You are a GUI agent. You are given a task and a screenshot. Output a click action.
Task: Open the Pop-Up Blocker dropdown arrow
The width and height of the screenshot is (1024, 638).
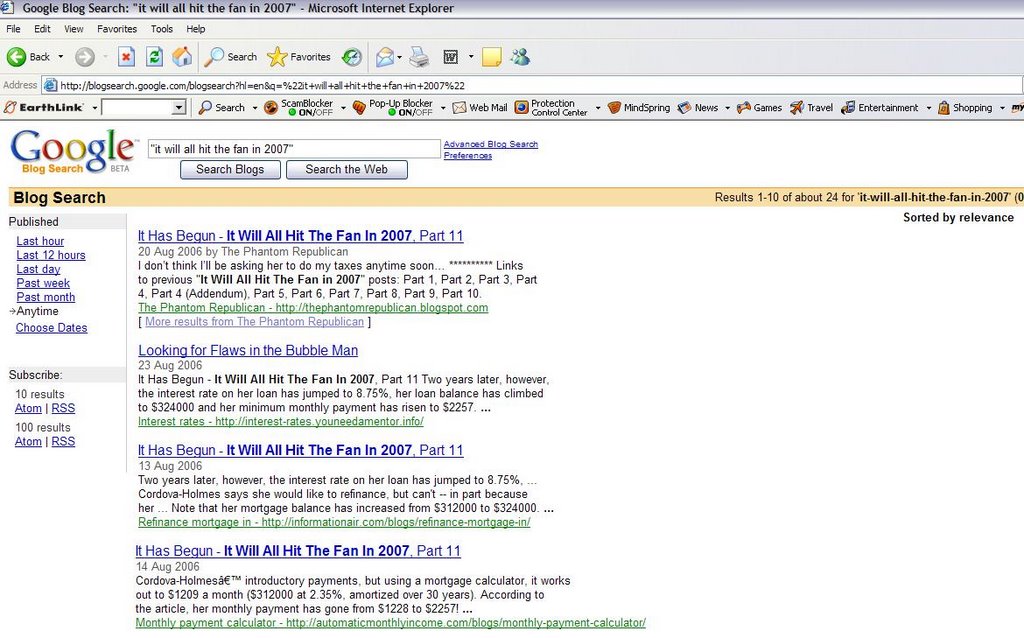click(443, 108)
